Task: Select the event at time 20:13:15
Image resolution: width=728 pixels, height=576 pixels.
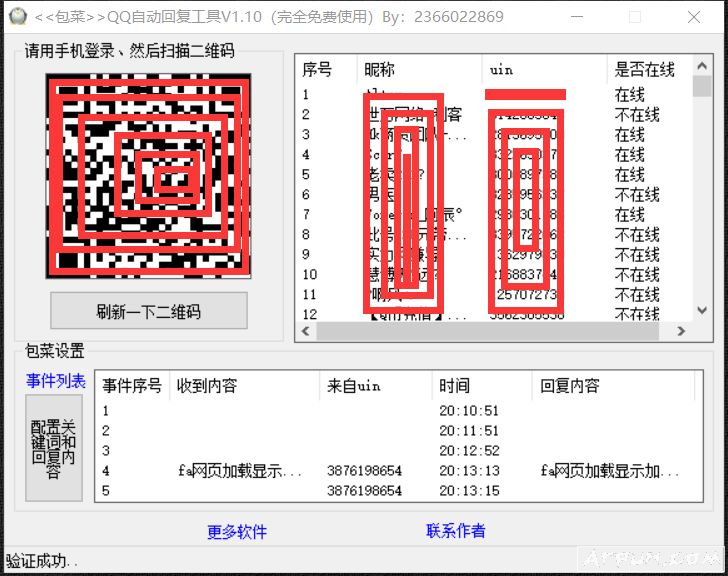Action: pyautogui.click(x=469, y=490)
